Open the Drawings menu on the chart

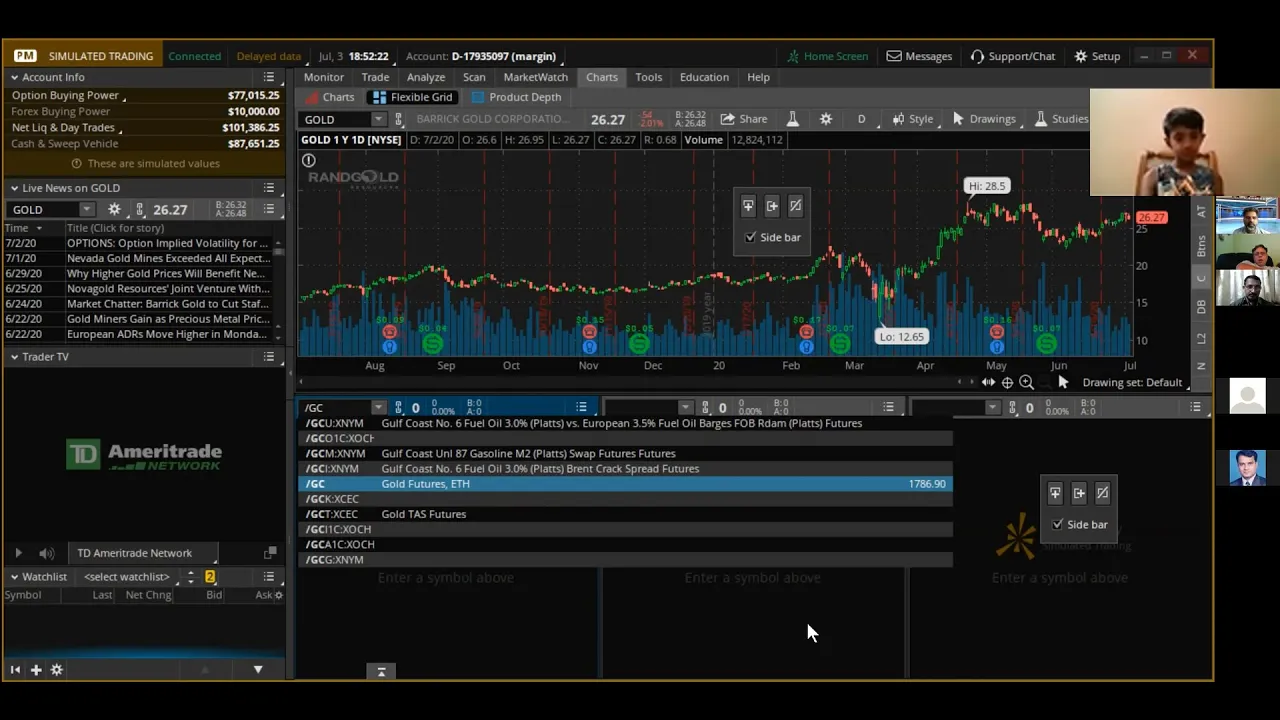tap(984, 119)
